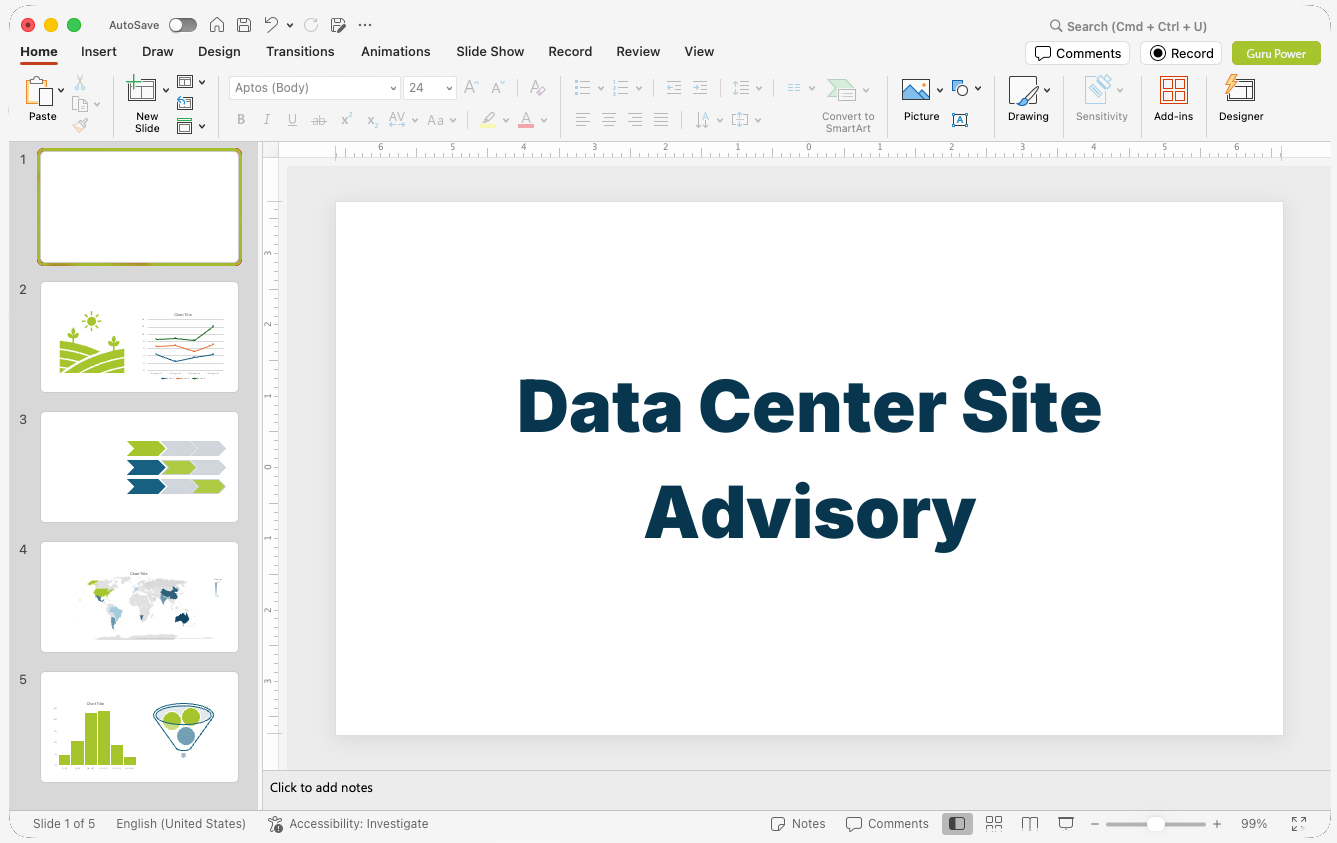Open the Animations tab
Viewport: 1337px width, 843px height.
tap(396, 52)
